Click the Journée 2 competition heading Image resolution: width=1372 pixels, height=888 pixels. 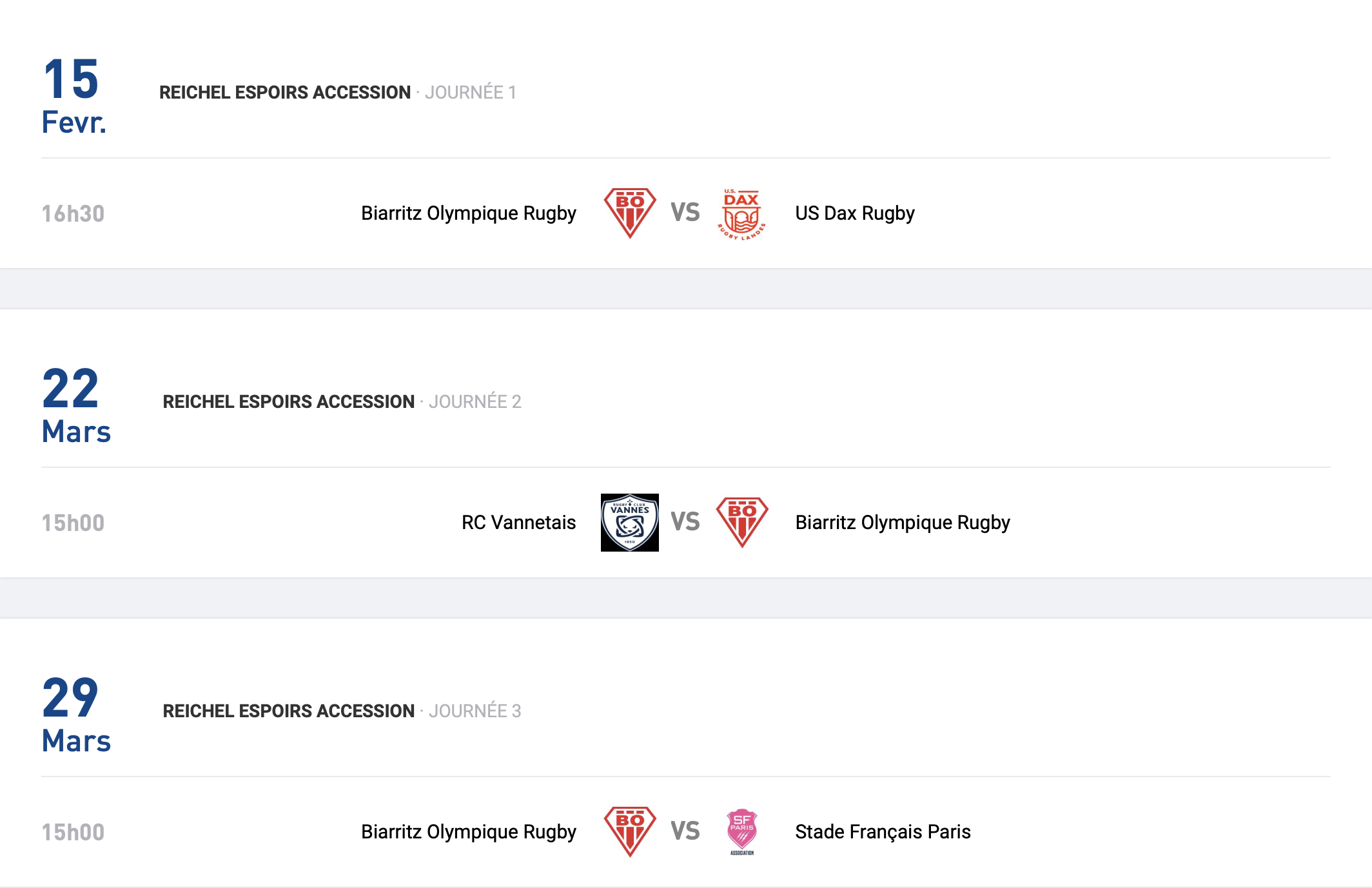tap(342, 401)
